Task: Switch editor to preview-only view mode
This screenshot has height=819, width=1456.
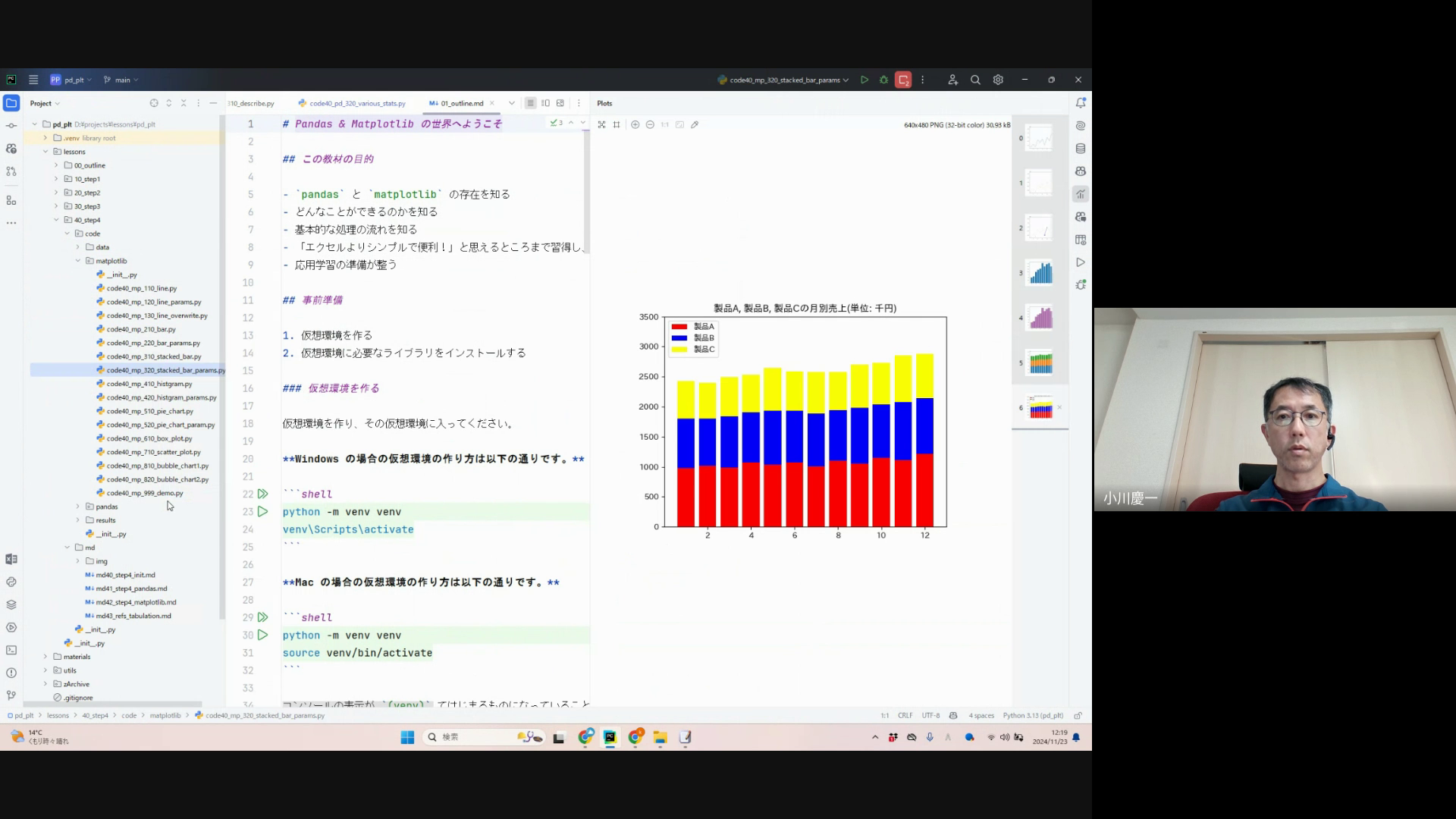Action: point(560,103)
